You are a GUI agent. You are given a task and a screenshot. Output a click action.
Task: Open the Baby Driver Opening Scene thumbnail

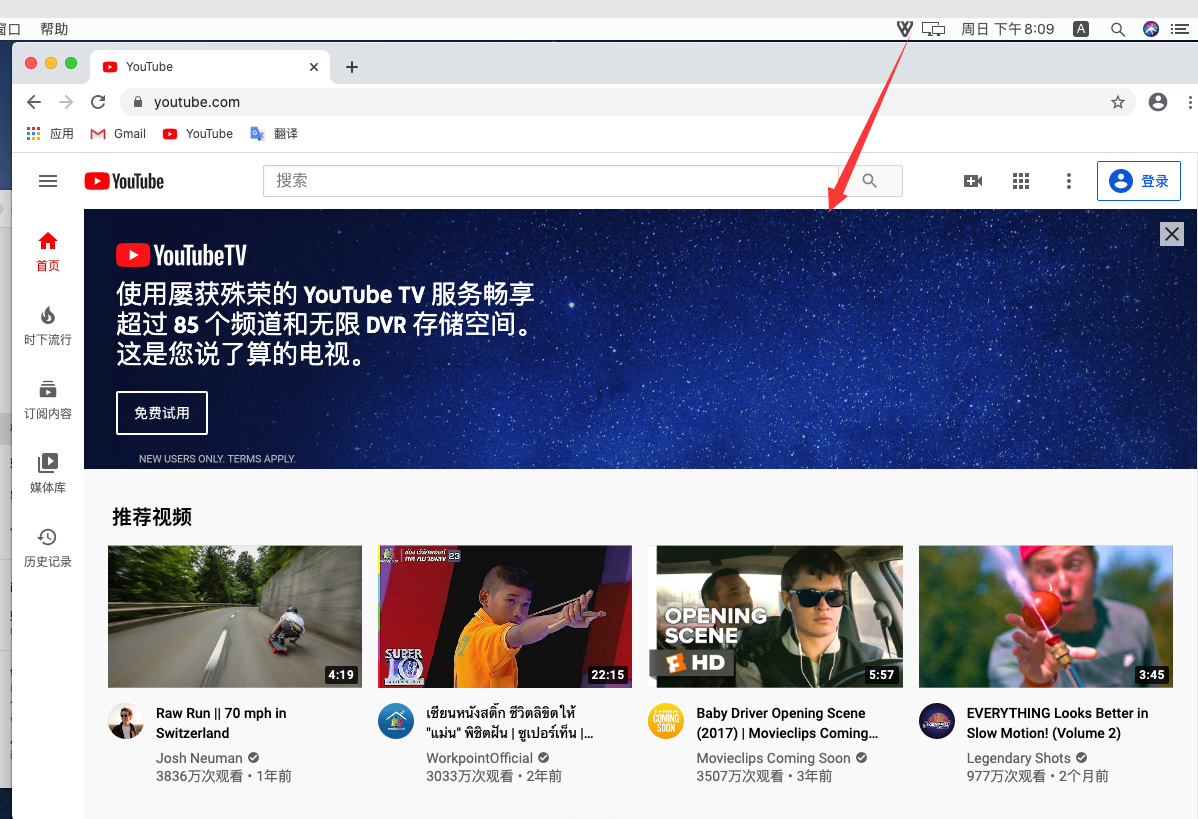[x=775, y=617]
